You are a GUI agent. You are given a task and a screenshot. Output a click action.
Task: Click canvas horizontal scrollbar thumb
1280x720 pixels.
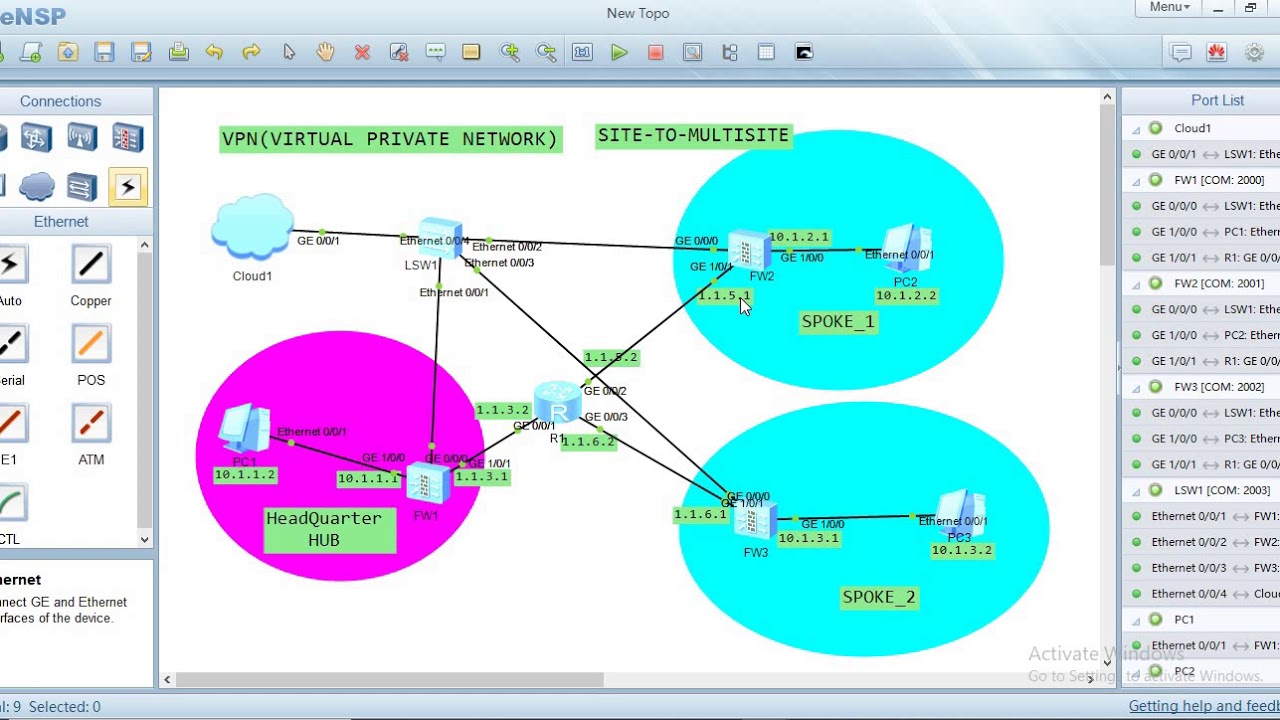[390, 679]
